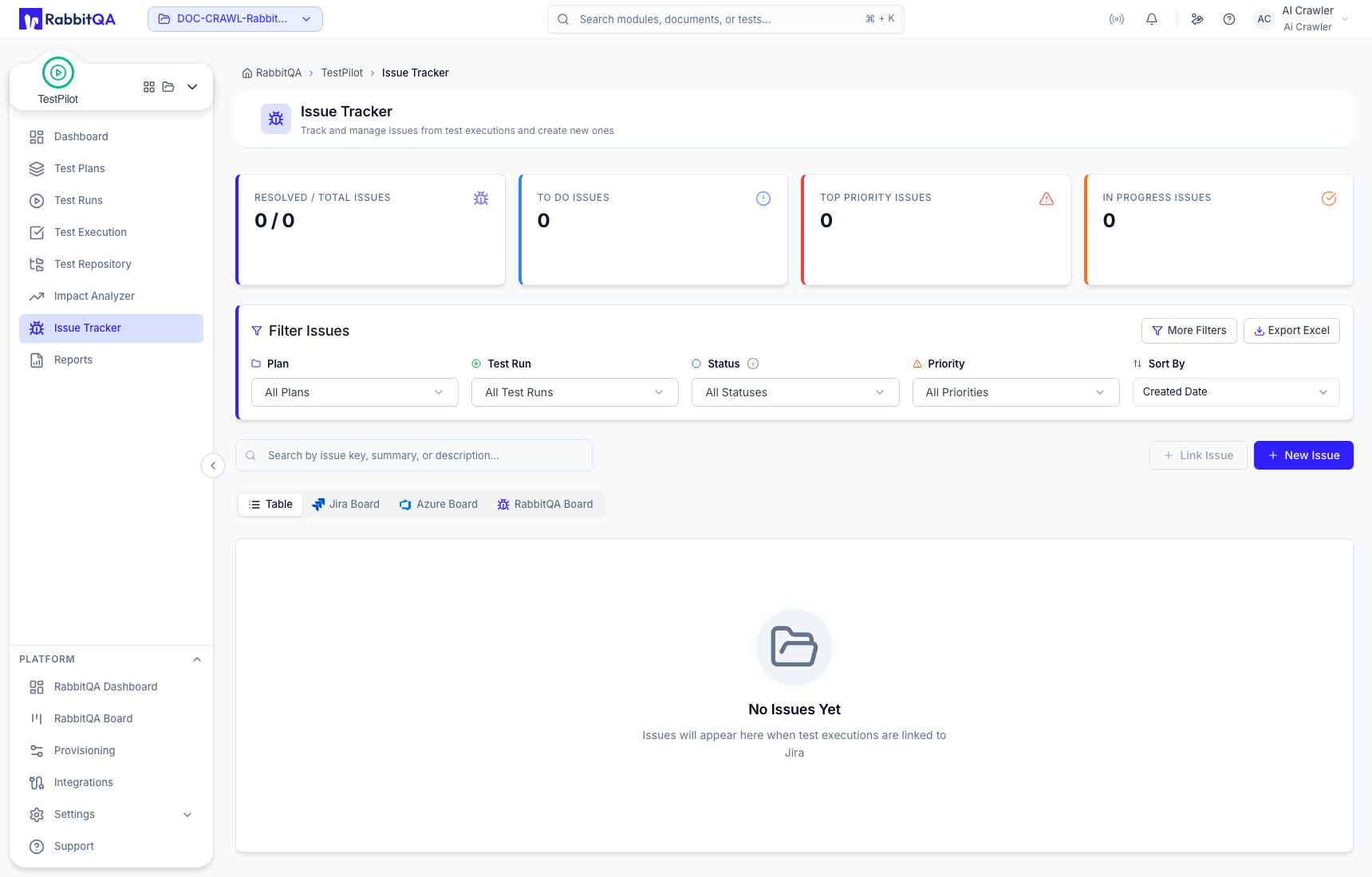Click the module grid icon beside TestPilot
1372x877 pixels.
click(149, 87)
